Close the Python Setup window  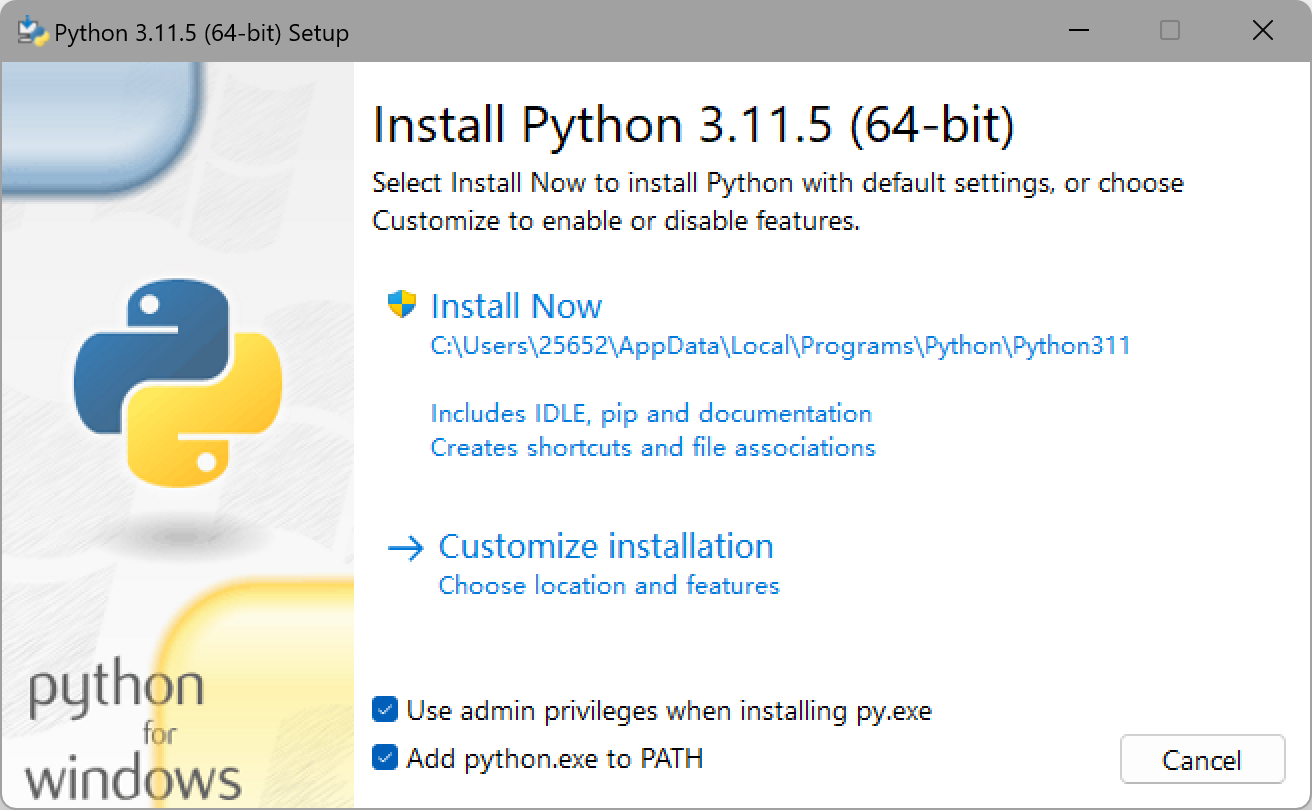click(1263, 31)
